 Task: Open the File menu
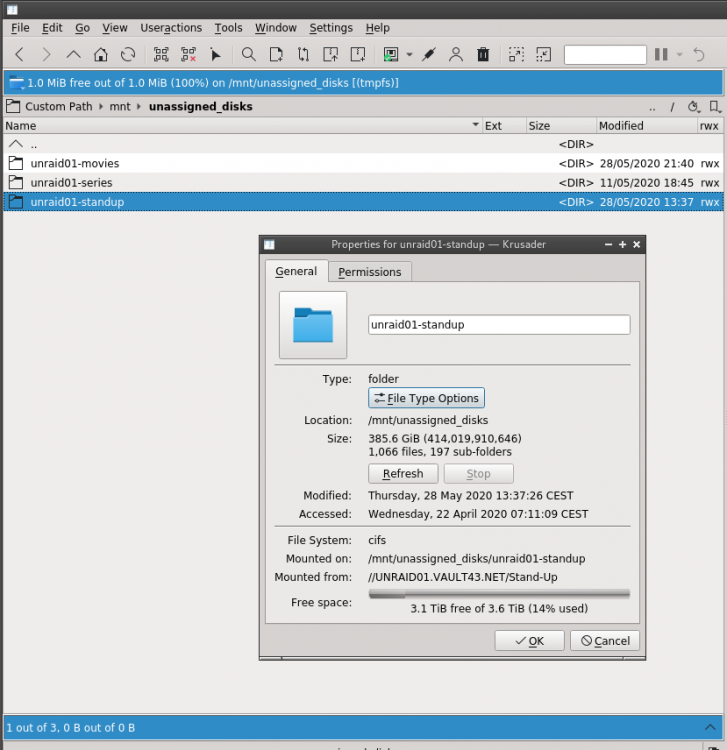20,28
